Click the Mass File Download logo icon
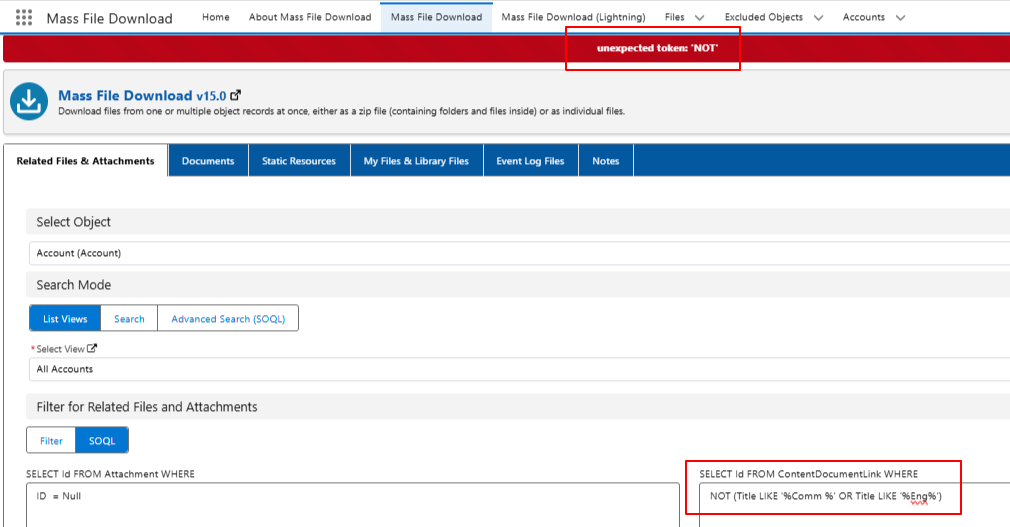Screen dimensions: 1010x527 [29, 101]
